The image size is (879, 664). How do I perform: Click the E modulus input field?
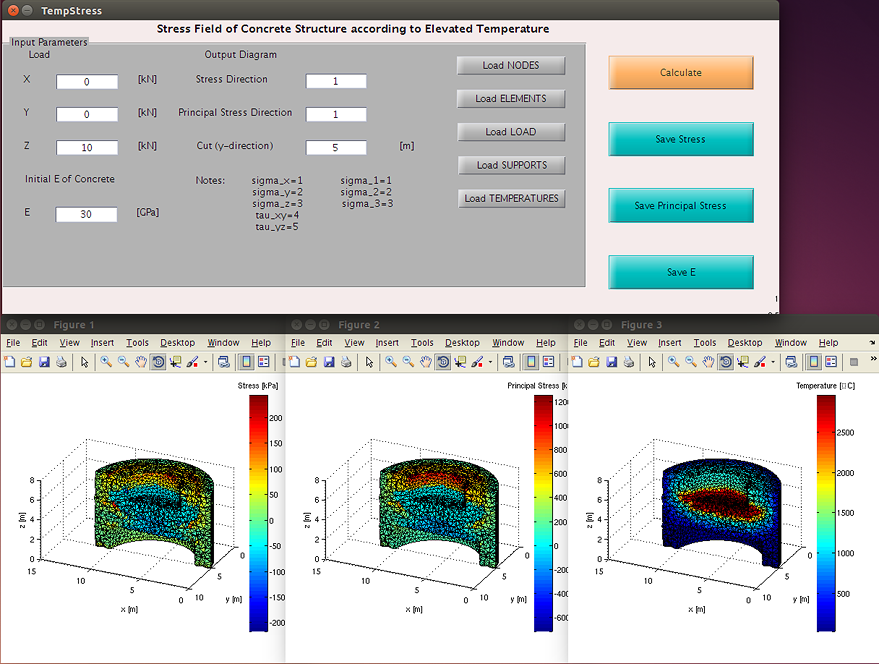click(86, 214)
